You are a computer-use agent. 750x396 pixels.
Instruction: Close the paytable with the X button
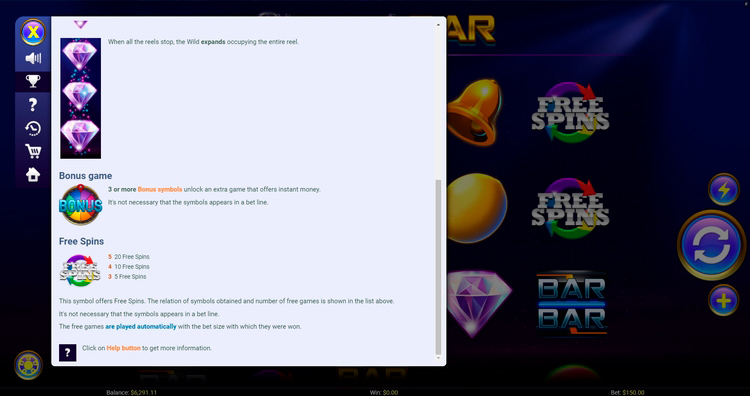pos(33,32)
